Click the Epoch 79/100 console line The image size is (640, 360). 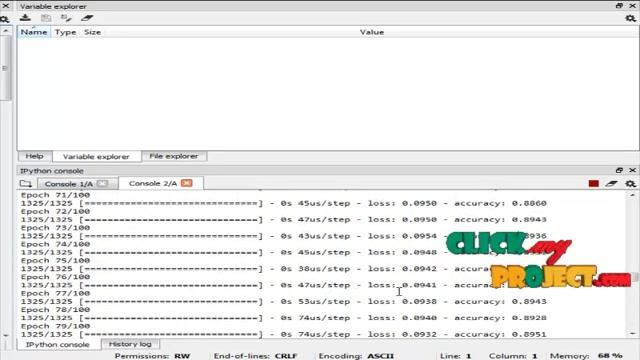(x=56, y=326)
